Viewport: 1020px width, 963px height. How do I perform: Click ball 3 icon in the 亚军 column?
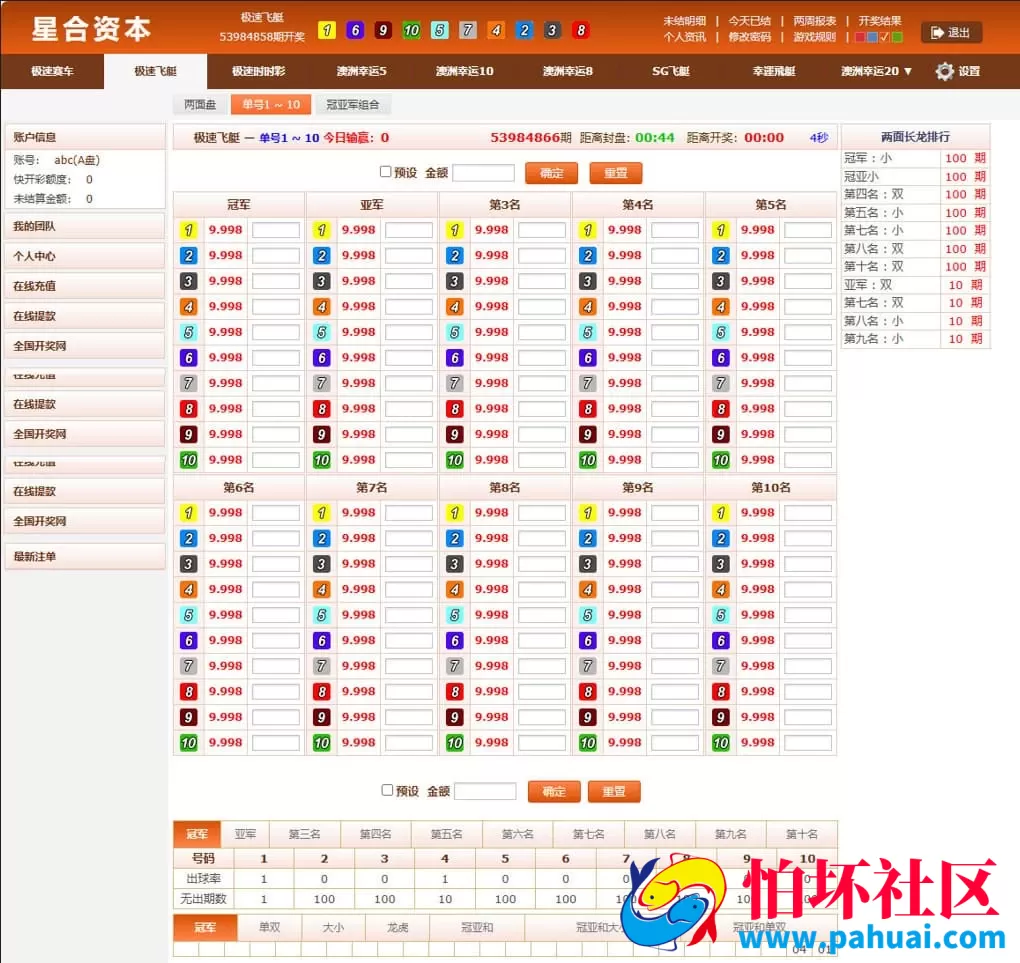click(322, 280)
